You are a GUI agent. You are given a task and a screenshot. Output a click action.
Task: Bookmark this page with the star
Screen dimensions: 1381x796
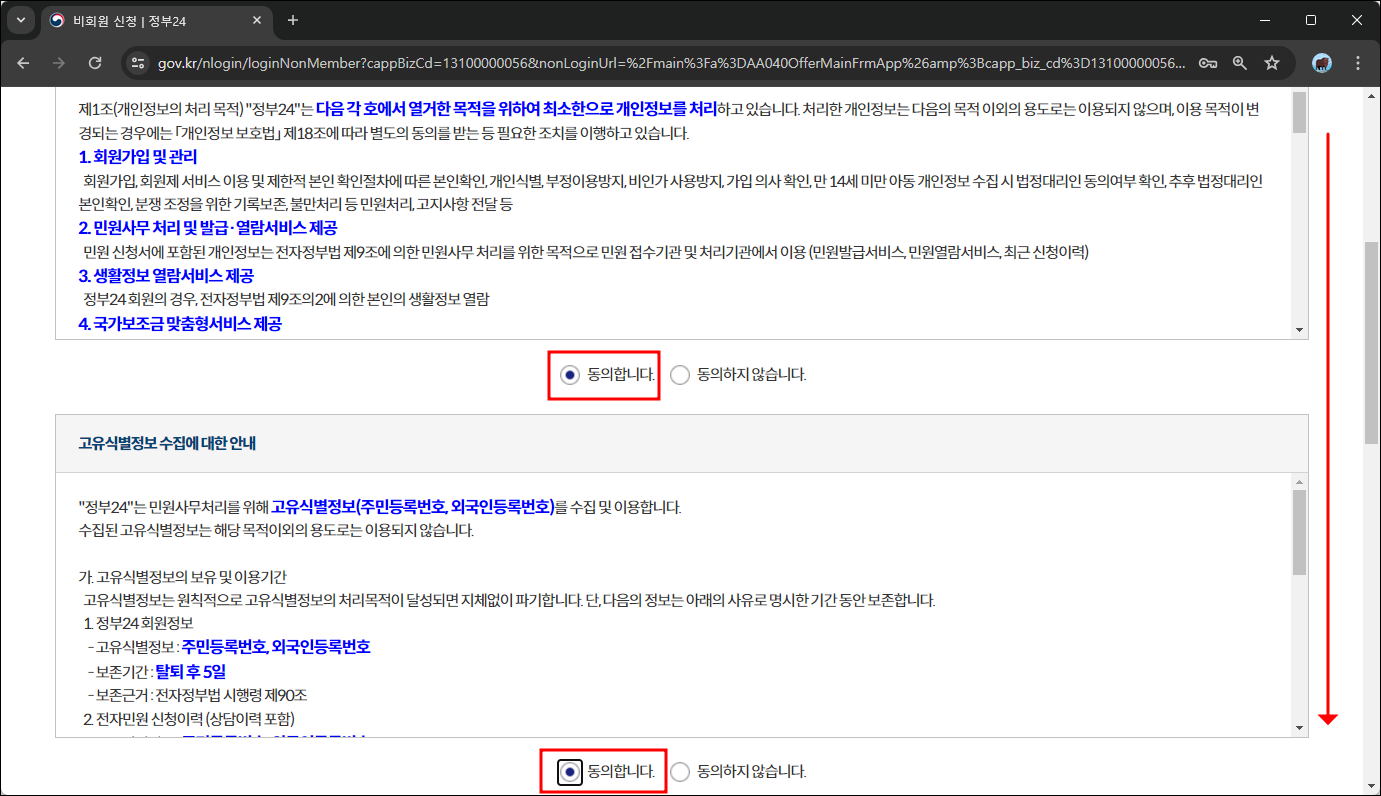[1272, 62]
